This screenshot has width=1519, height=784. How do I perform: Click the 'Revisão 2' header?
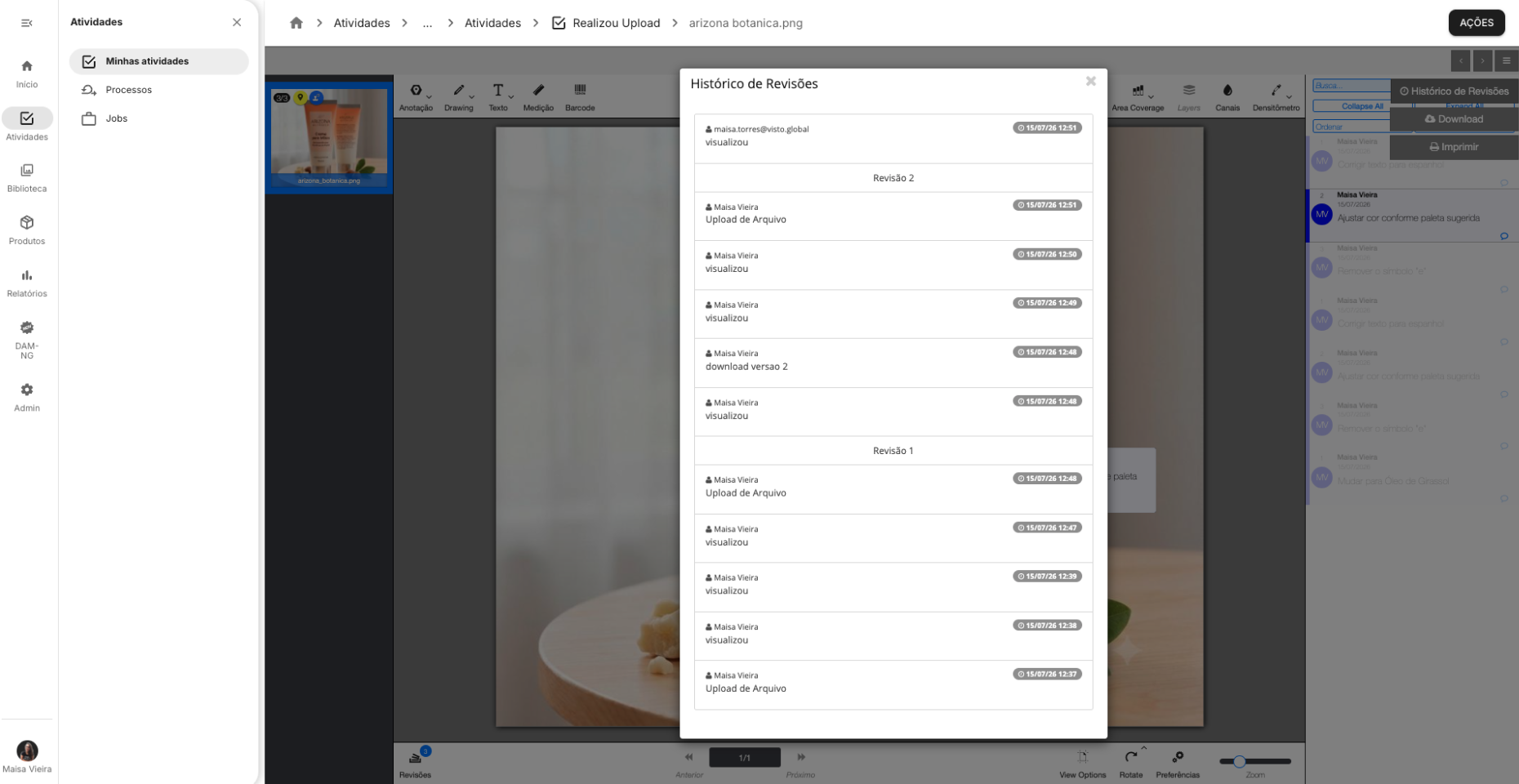[x=893, y=178]
